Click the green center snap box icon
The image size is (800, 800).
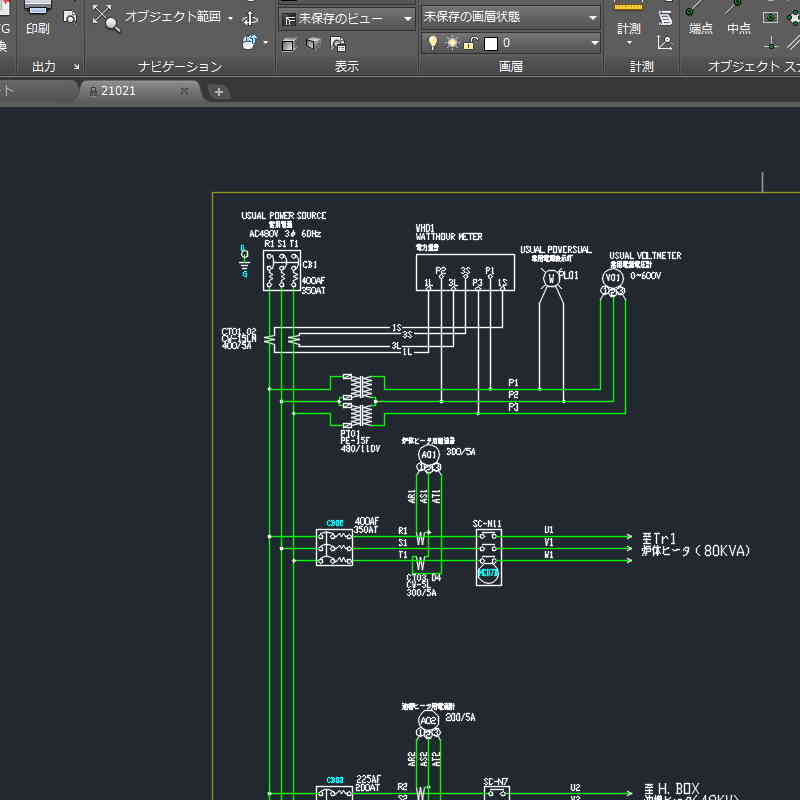pyautogui.click(x=770, y=18)
